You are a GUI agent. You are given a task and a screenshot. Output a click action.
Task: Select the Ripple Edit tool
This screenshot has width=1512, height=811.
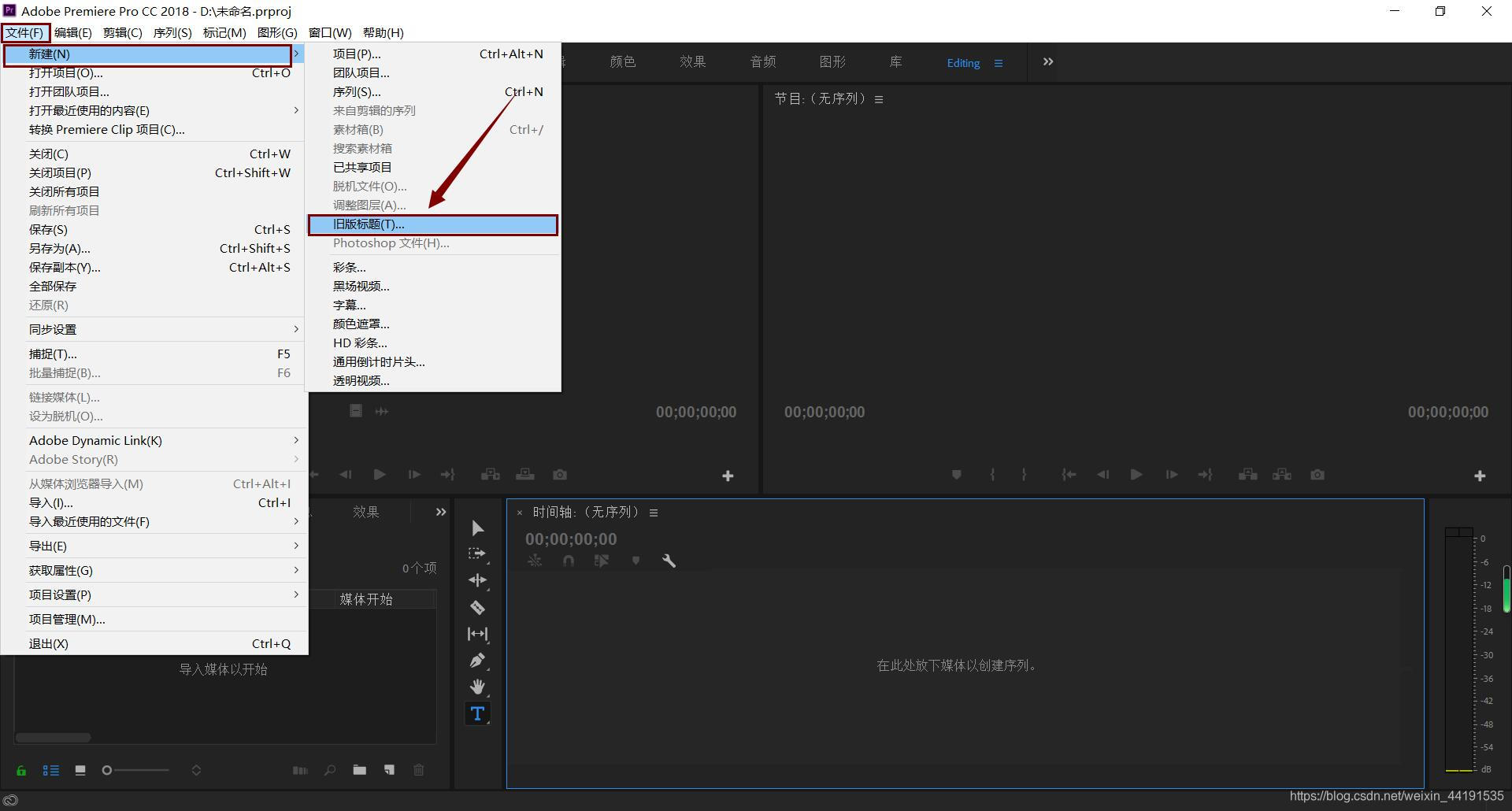477,580
